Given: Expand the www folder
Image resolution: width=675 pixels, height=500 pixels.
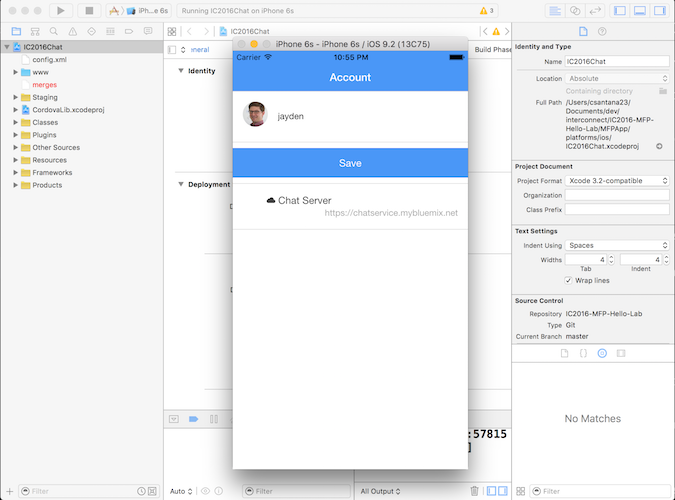Looking at the screenshot, I should click(15, 72).
